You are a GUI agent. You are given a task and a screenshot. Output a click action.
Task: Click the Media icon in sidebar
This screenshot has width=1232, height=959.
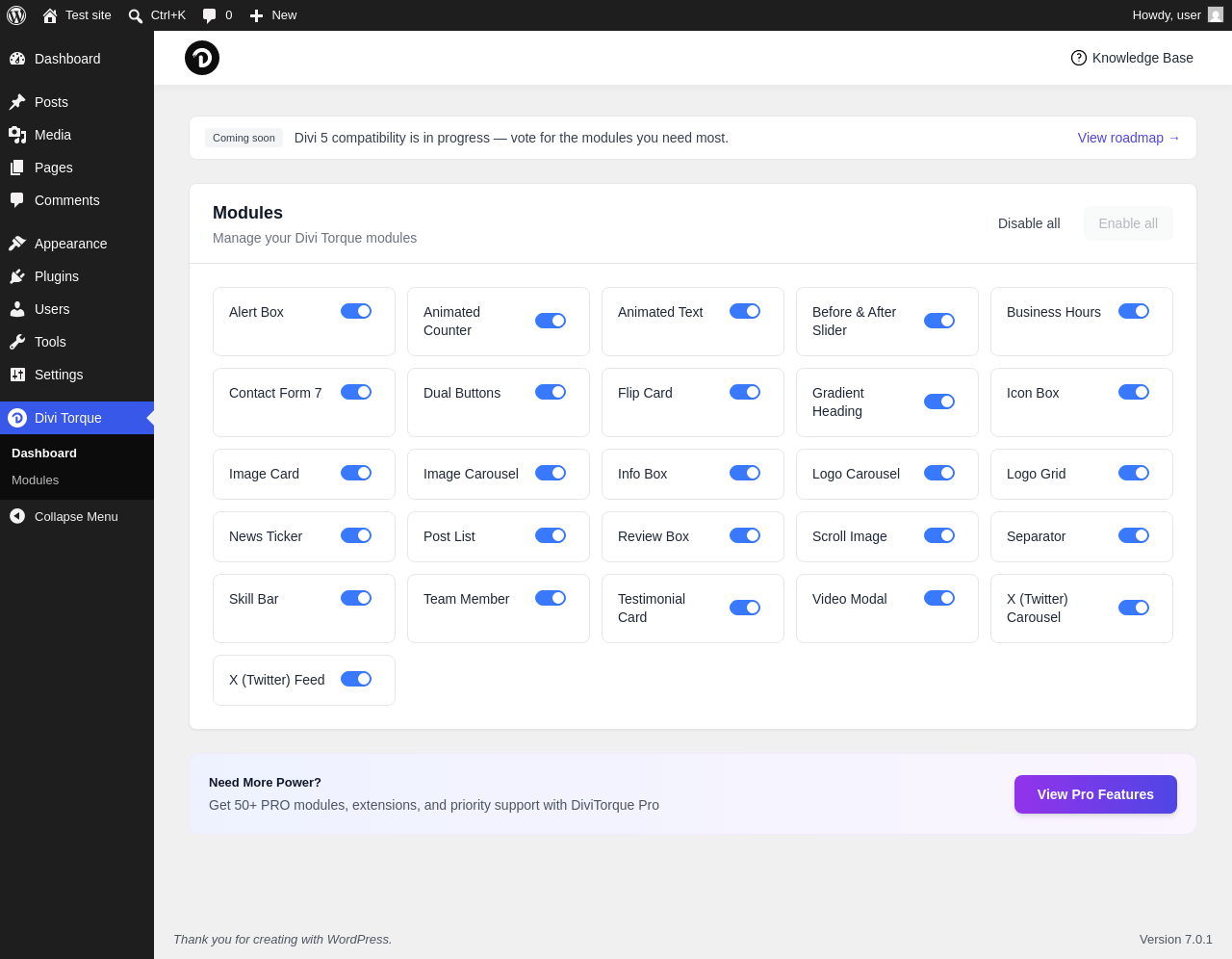[x=17, y=135]
